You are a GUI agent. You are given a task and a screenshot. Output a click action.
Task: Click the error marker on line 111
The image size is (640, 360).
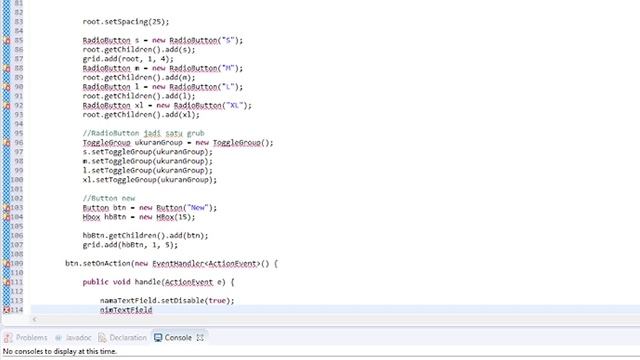pyautogui.click(x=7, y=282)
